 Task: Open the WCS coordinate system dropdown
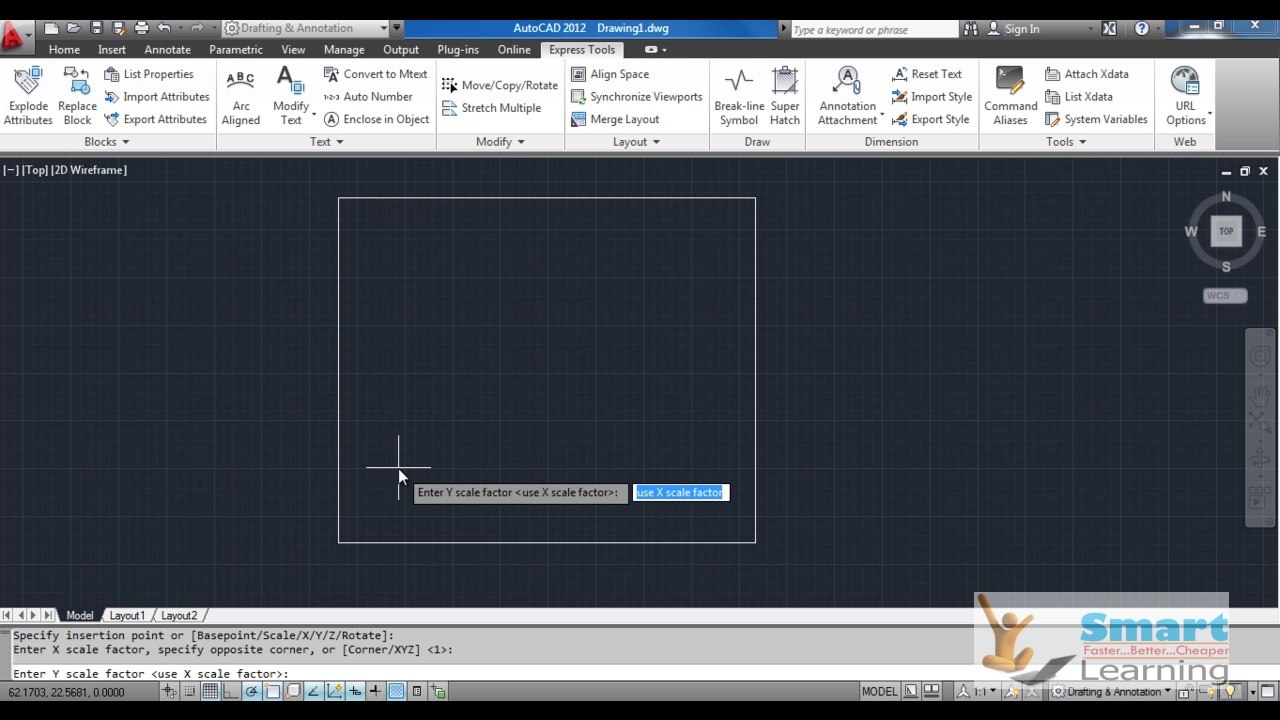1225,295
